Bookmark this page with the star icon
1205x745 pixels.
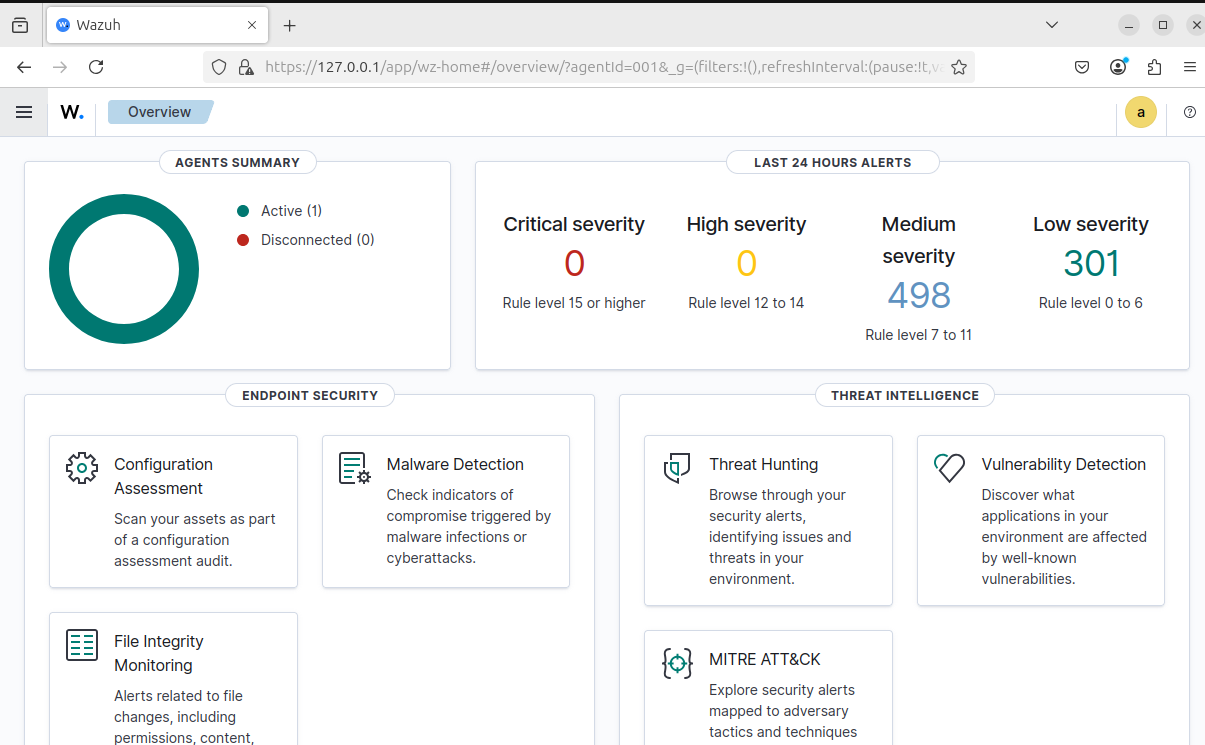tap(959, 67)
